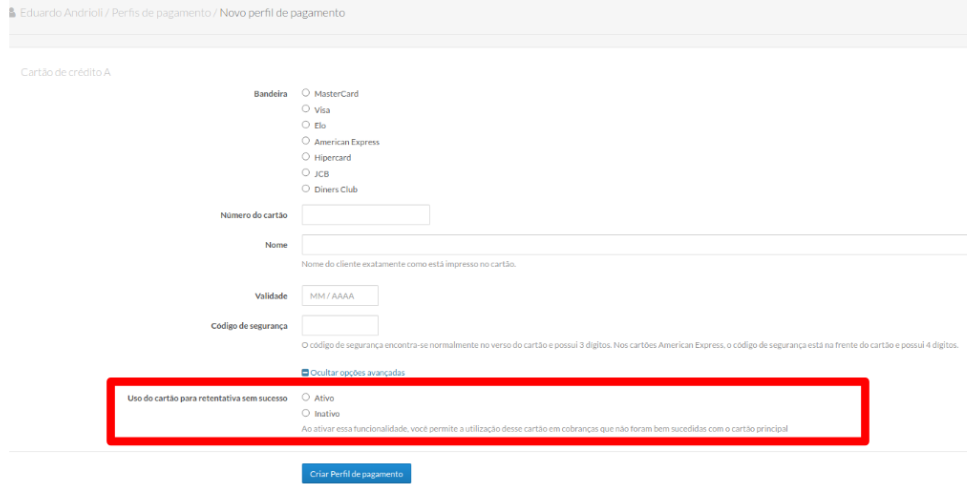Focus the Código de segurança field

340,326
